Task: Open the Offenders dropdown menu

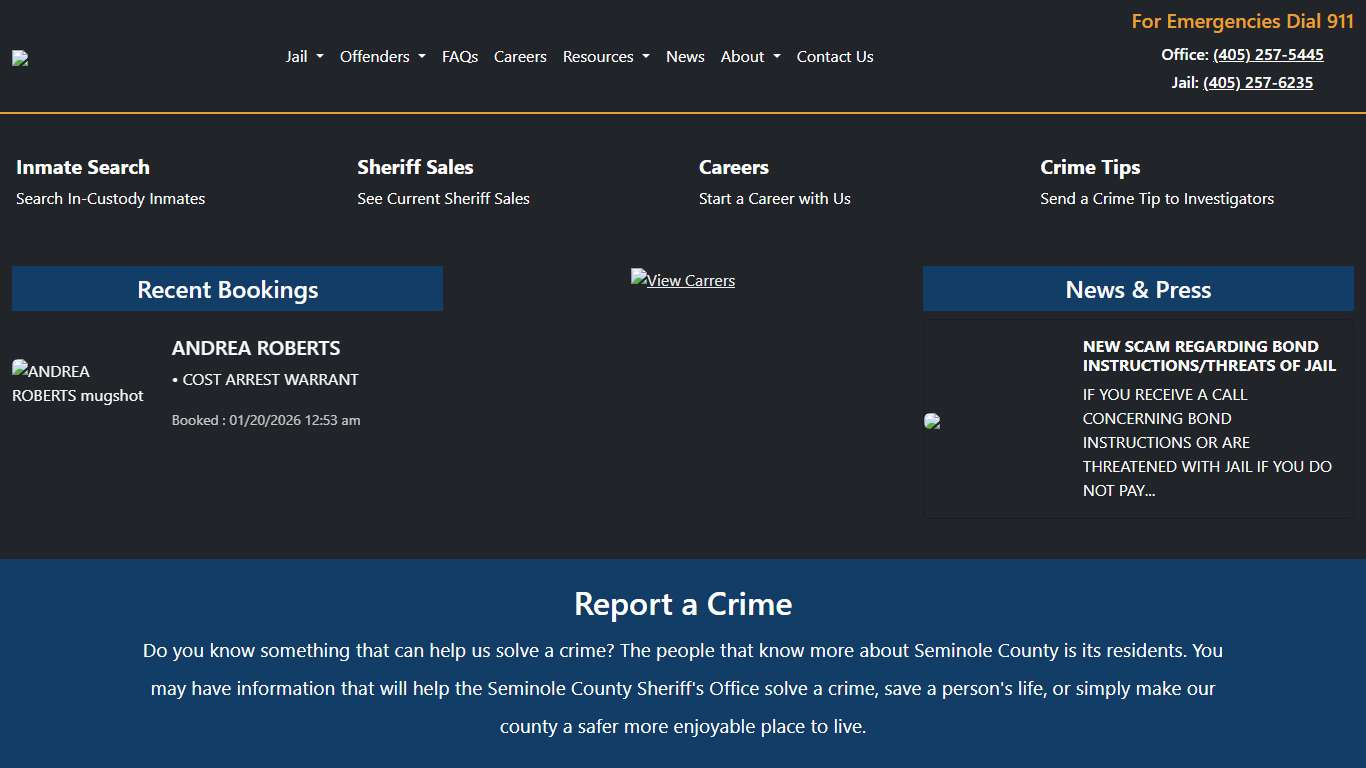Action: click(x=382, y=57)
